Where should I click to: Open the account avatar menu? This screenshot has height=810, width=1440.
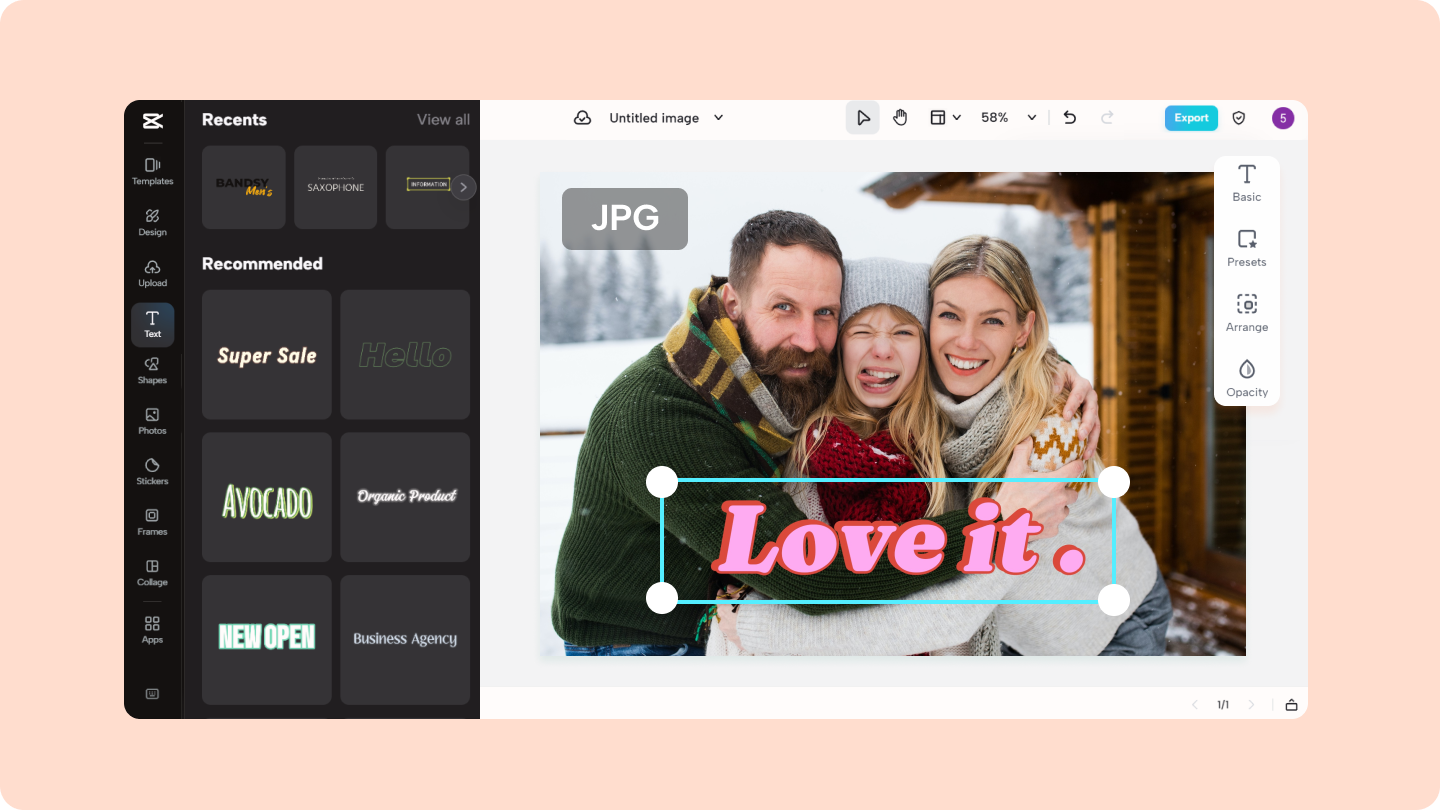point(1283,118)
